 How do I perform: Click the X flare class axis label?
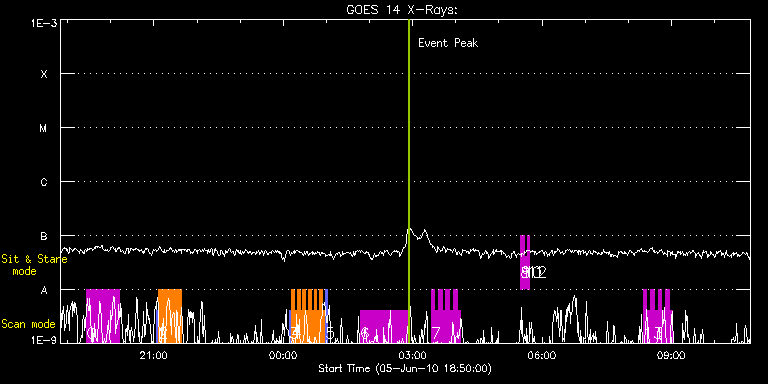click(44, 74)
